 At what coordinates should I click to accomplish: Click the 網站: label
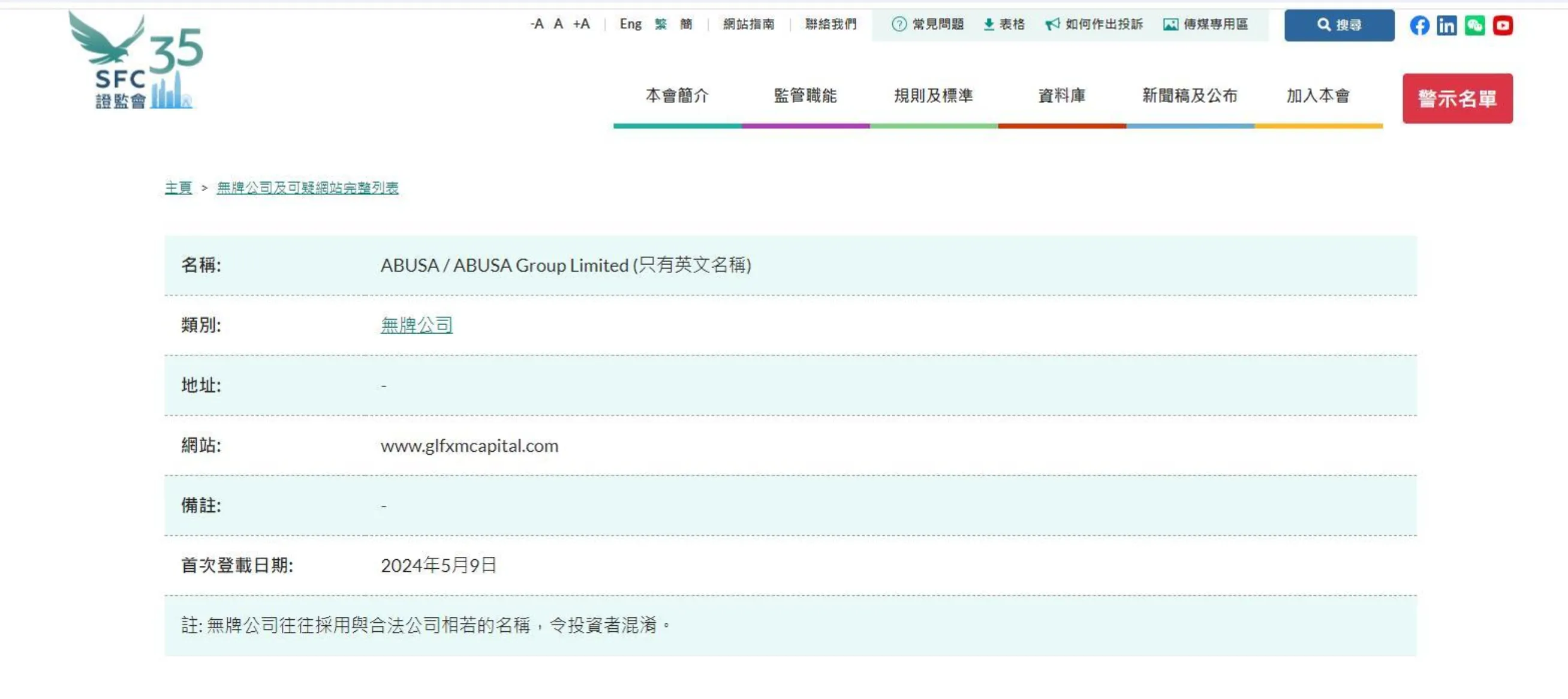click(201, 446)
